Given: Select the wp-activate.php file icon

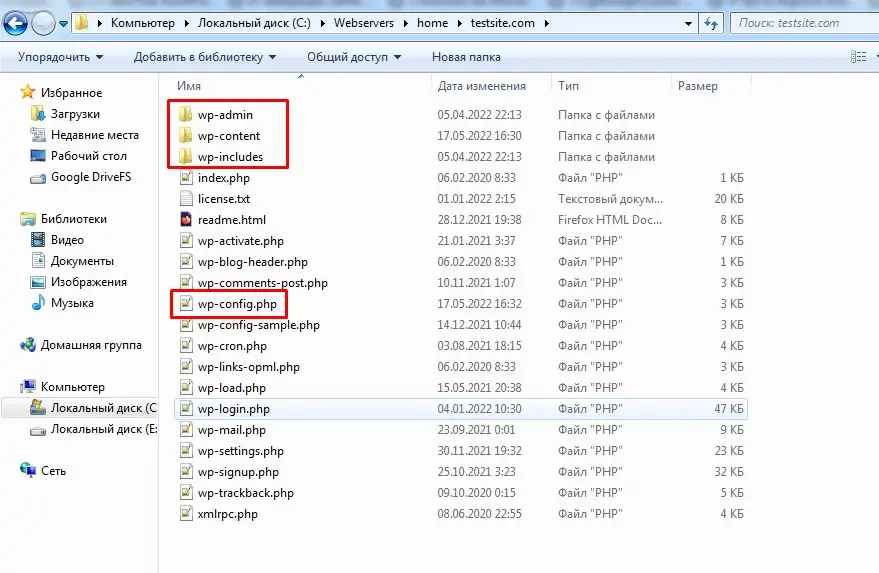Looking at the screenshot, I should click(186, 241).
